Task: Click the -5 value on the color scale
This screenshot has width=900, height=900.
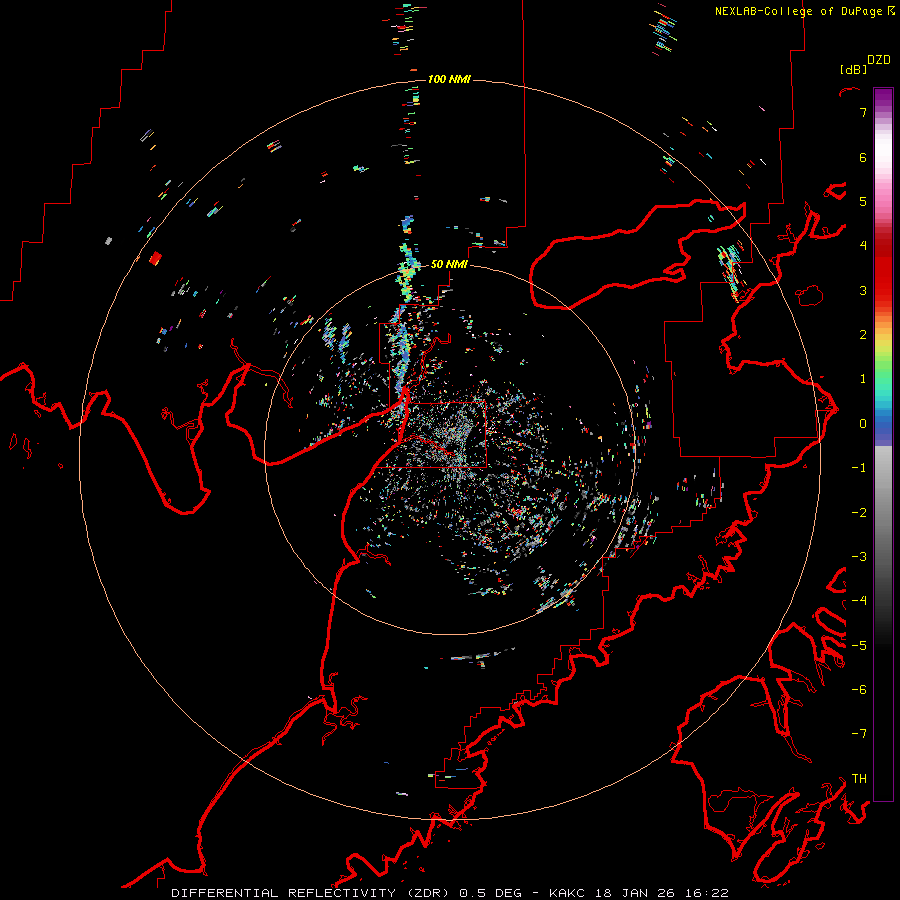Action: point(859,646)
